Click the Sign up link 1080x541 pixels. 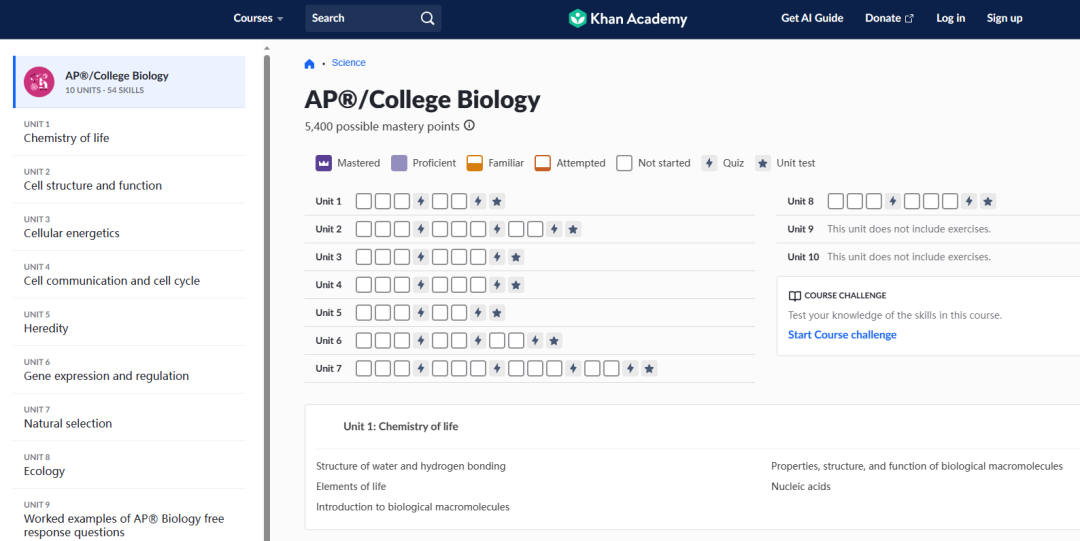[x=1004, y=19]
